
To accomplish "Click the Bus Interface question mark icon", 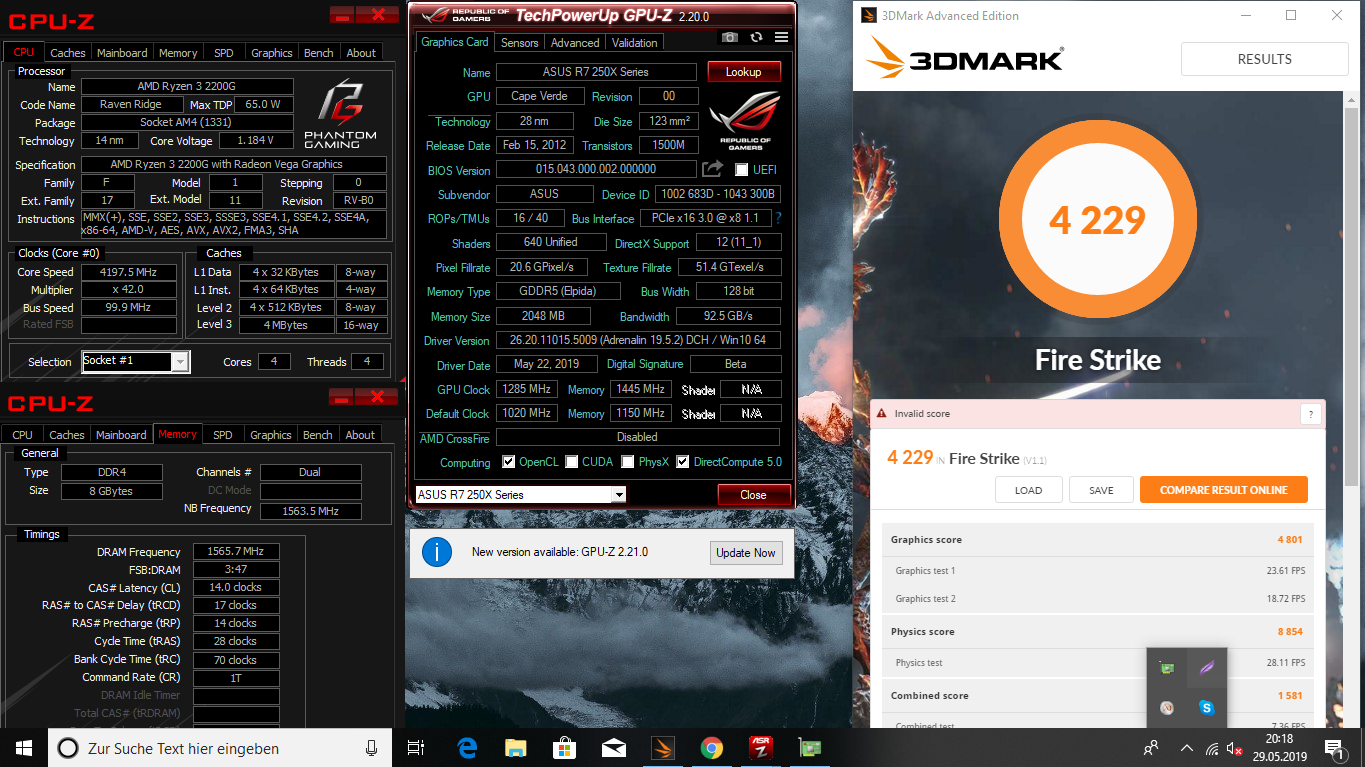I will [778, 218].
